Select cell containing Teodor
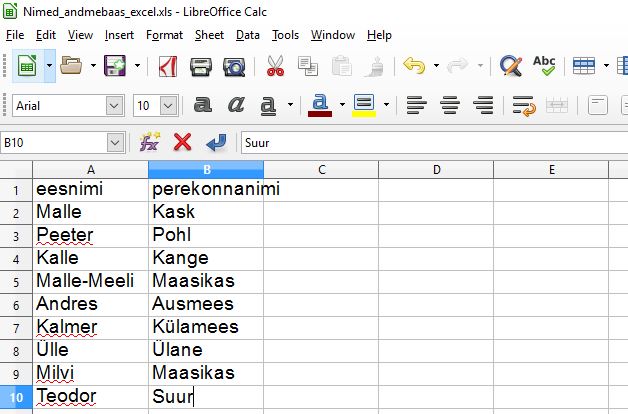Viewport: 628px width, 414px height. 91,397
